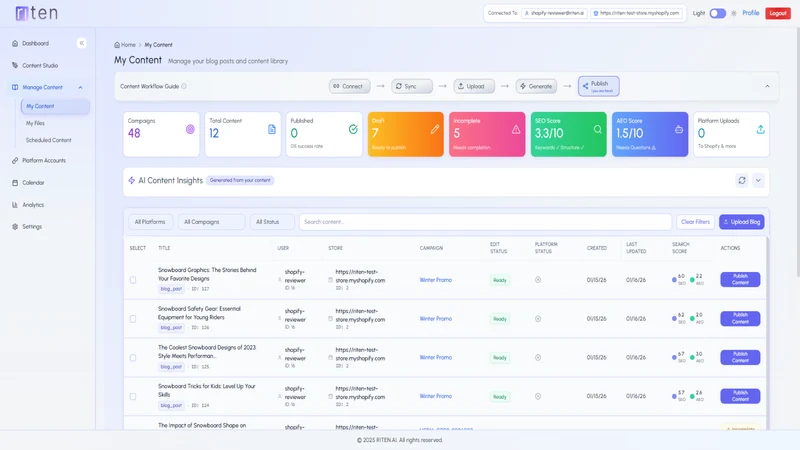Collapse the sidebar with double-chevron icon
Image resolution: width=800 pixels, height=450 pixels.
(x=82, y=43)
